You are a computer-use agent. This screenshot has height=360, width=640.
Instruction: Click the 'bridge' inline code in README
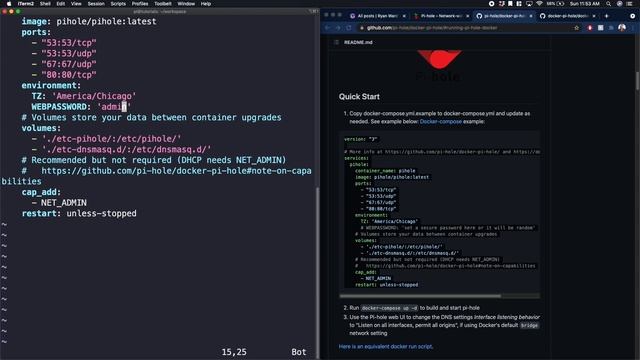pyautogui.click(x=529, y=325)
